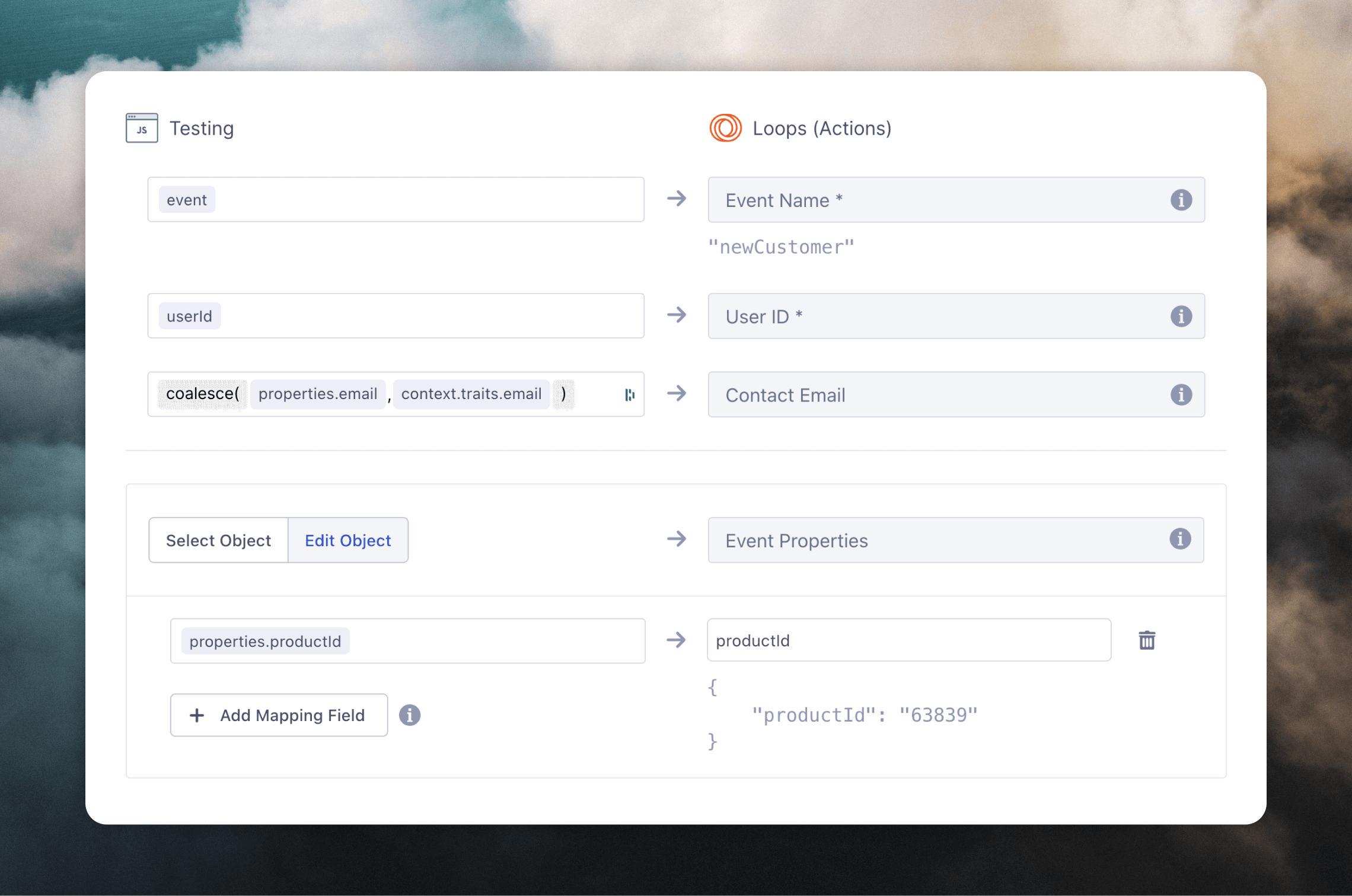Click the productId destination key field
Image resolution: width=1352 pixels, height=896 pixels.
909,640
